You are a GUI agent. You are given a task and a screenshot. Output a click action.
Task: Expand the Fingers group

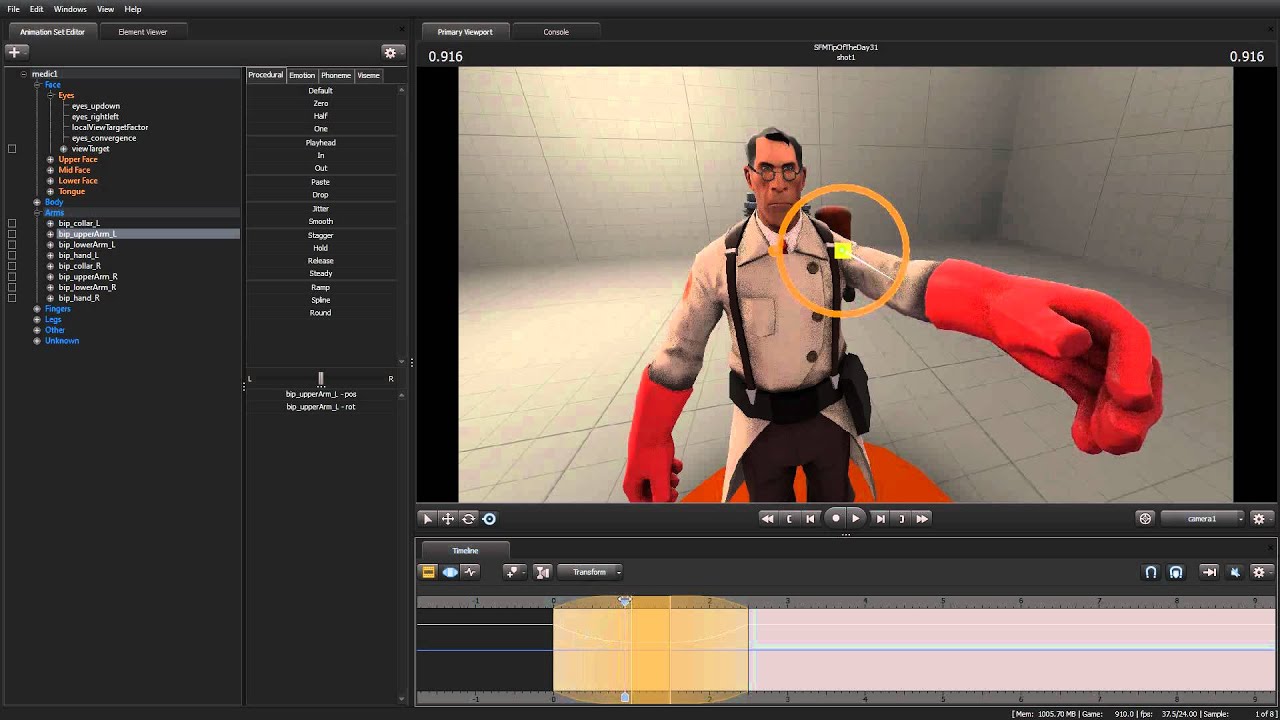point(37,309)
